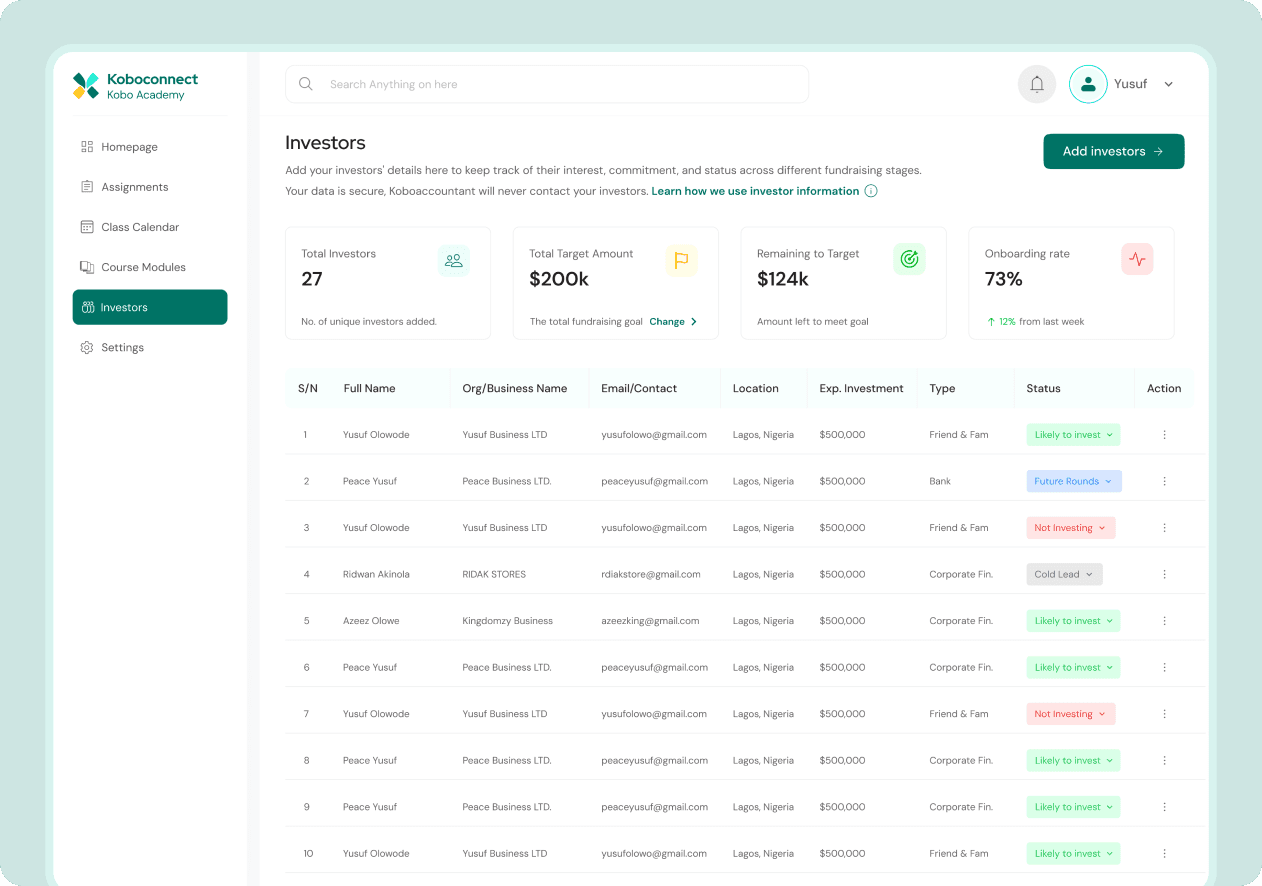Open Class Calendar in the sidebar
Image resolution: width=1262 pixels, height=886 pixels.
pos(140,227)
